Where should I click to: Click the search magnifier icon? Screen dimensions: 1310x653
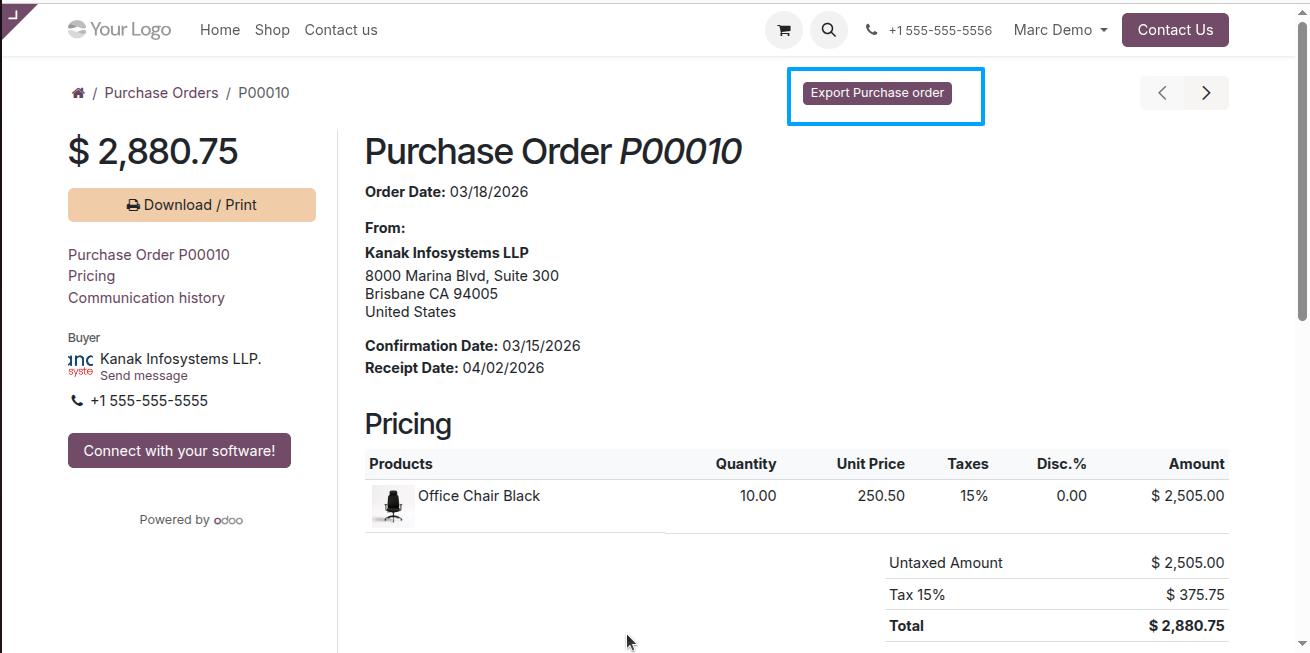[x=829, y=30]
